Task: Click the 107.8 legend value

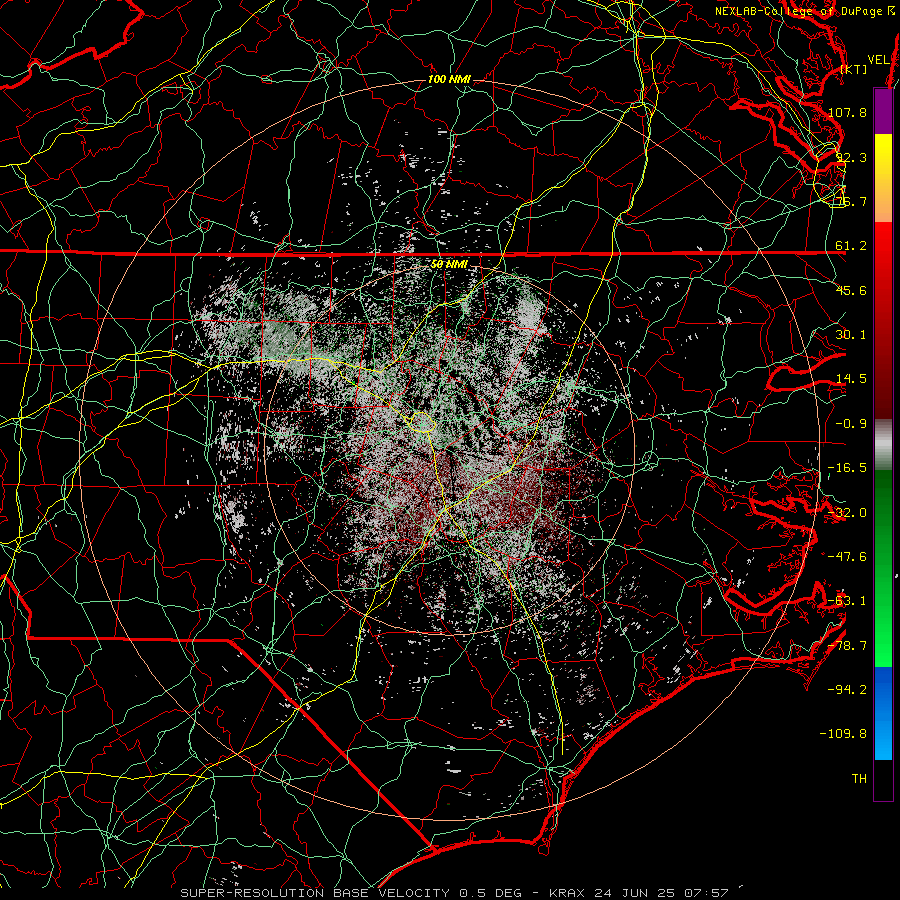Action: pyautogui.click(x=848, y=112)
